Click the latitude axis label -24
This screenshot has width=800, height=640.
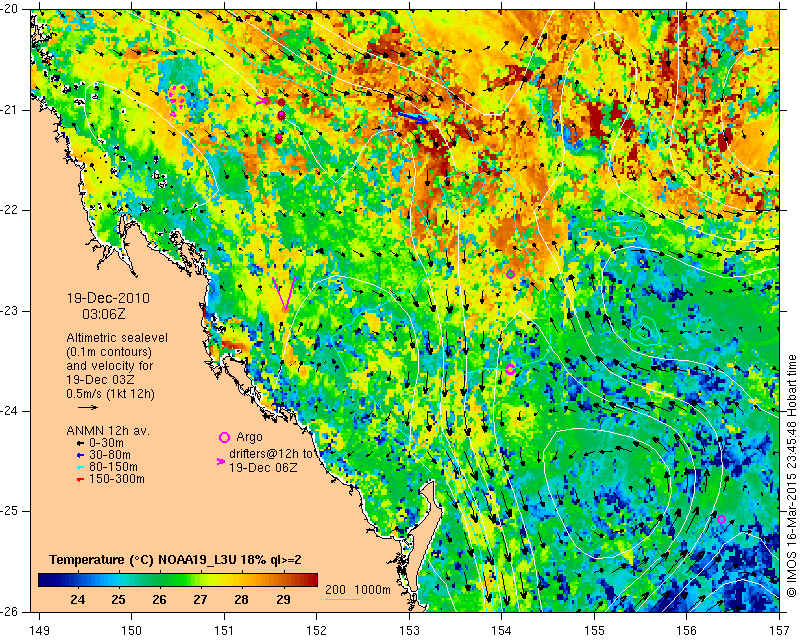pyautogui.click(x=10, y=411)
